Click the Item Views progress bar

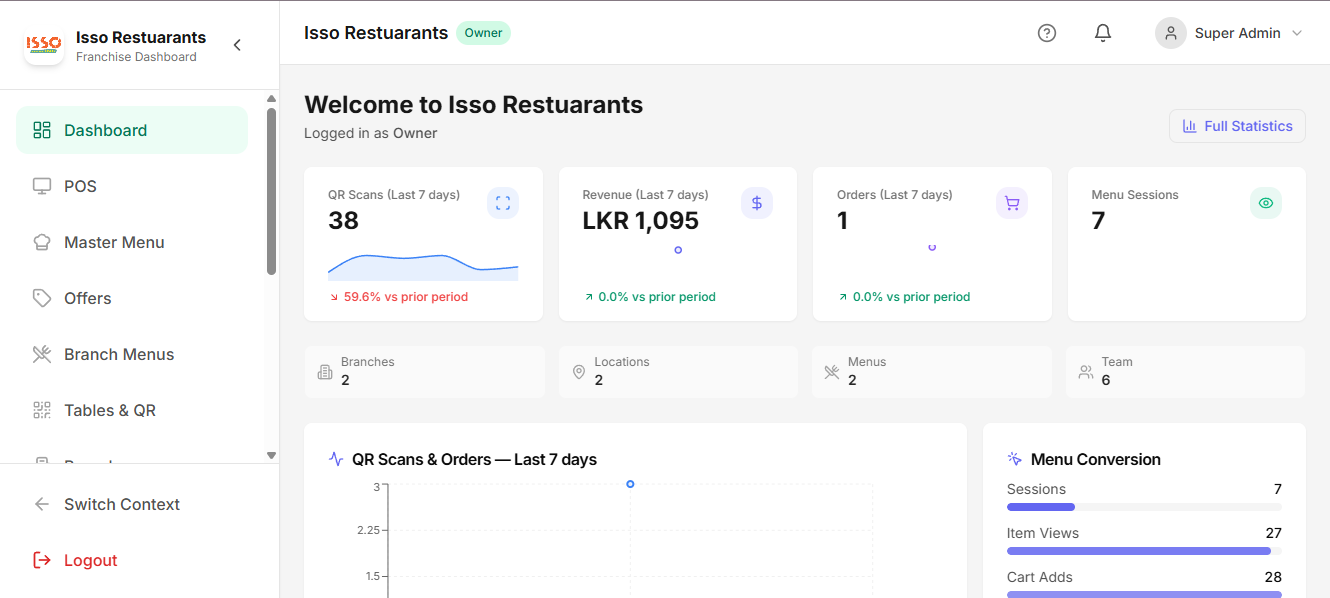pyautogui.click(x=1144, y=551)
